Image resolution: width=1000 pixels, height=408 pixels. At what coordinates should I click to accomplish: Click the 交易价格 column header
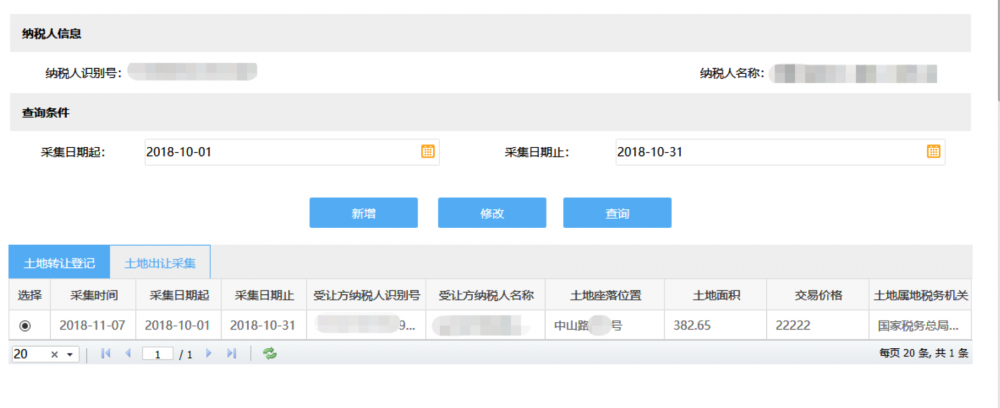click(x=818, y=295)
